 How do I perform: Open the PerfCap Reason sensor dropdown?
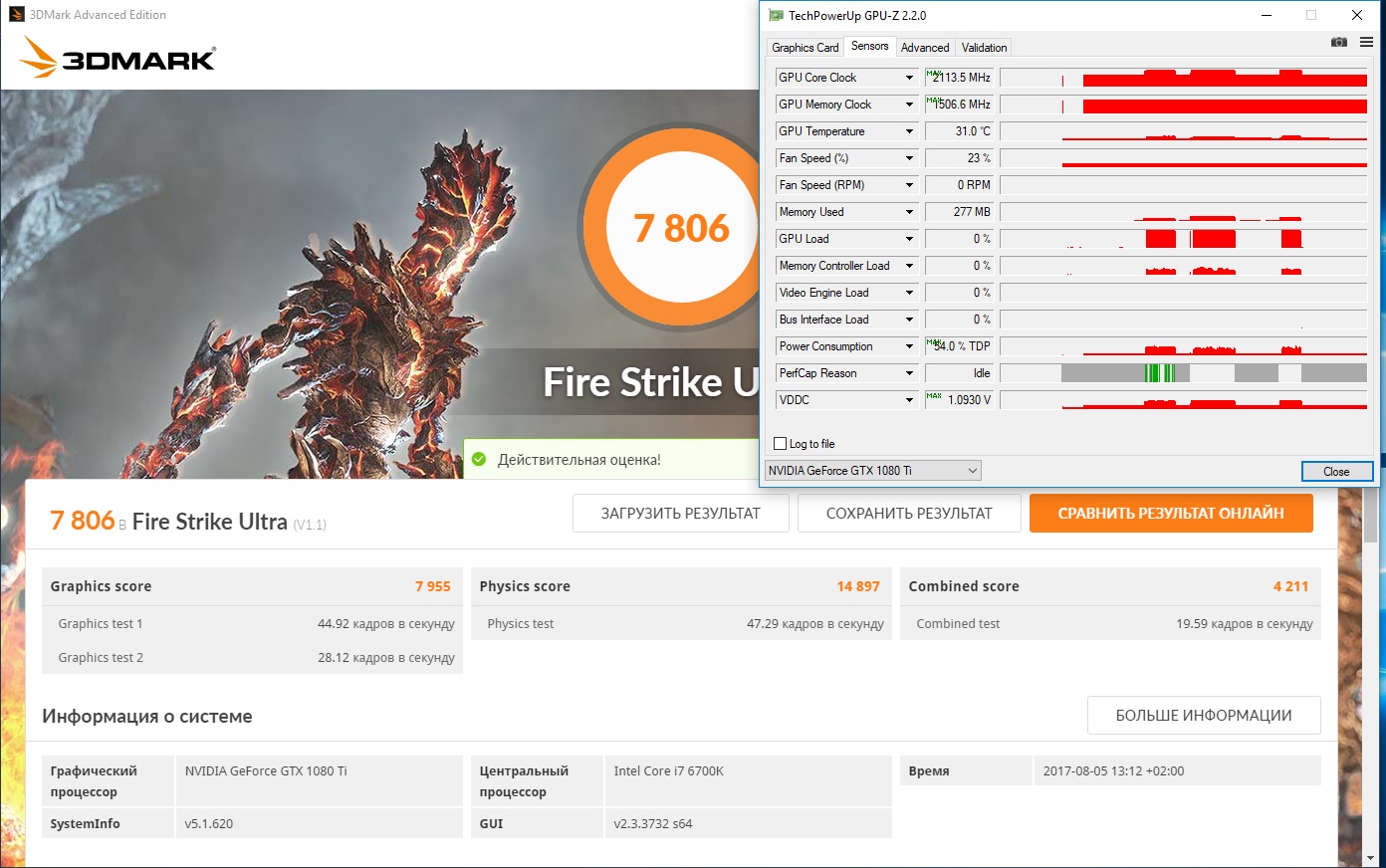point(909,373)
